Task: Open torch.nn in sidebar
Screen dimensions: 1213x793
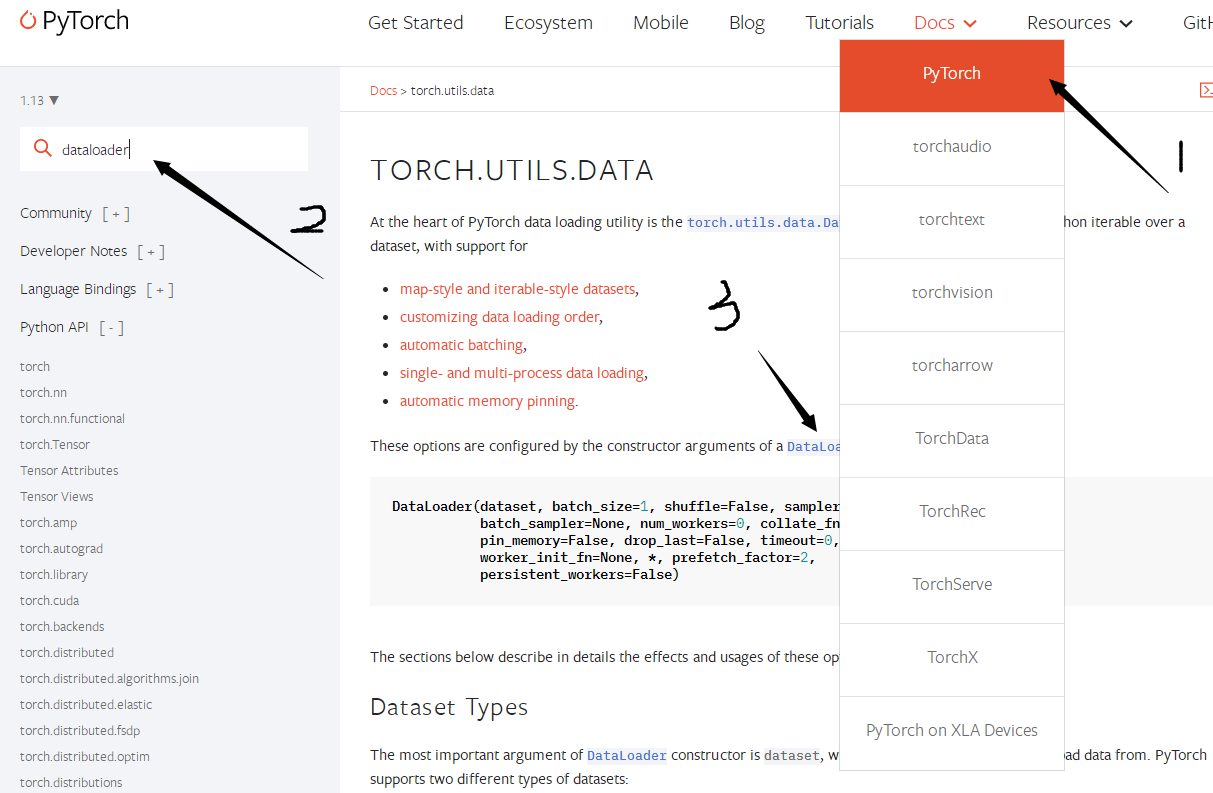Action: click(x=43, y=393)
